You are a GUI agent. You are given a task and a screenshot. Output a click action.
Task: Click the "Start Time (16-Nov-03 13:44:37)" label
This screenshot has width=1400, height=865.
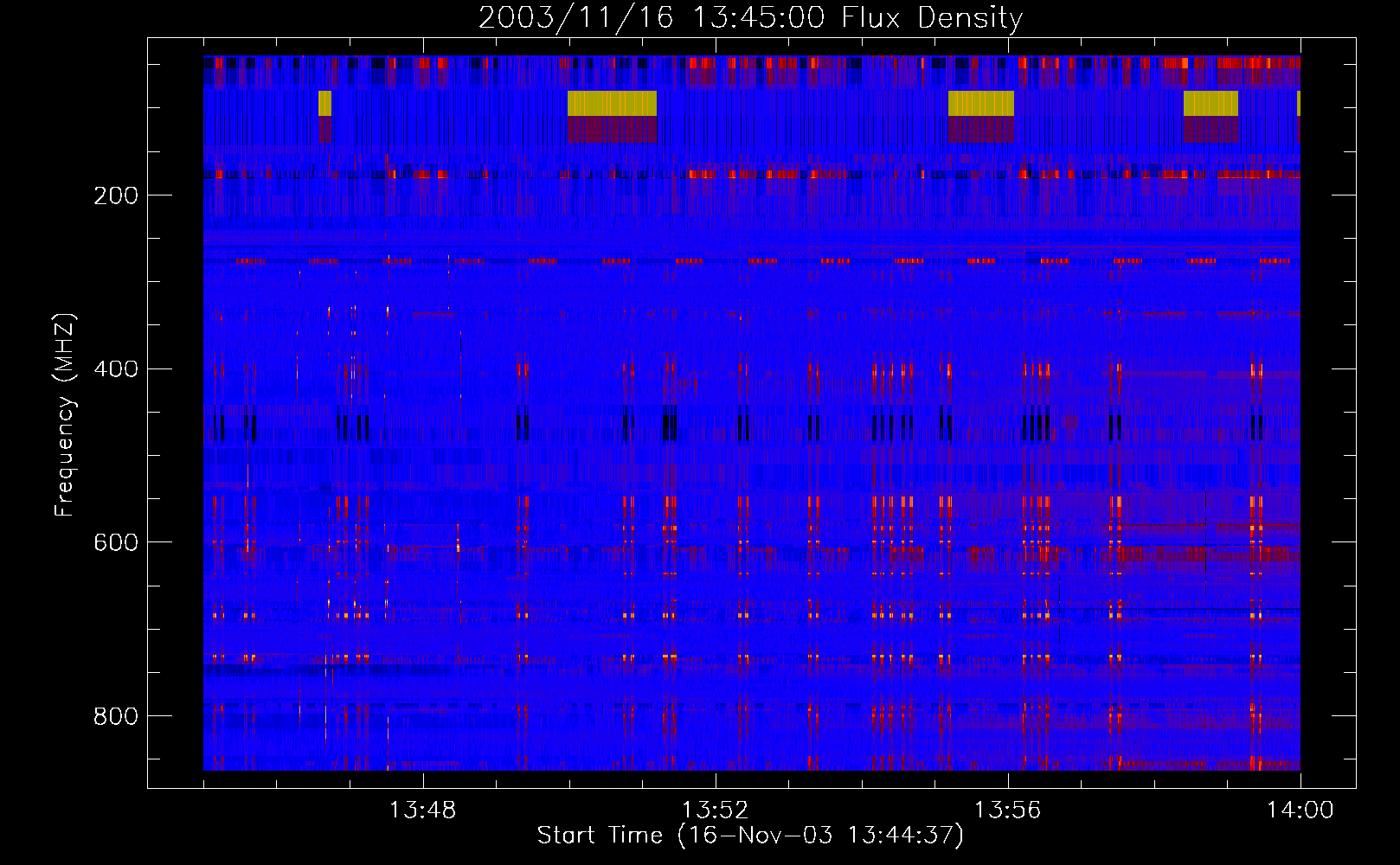pyautogui.click(x=750, y=836)
